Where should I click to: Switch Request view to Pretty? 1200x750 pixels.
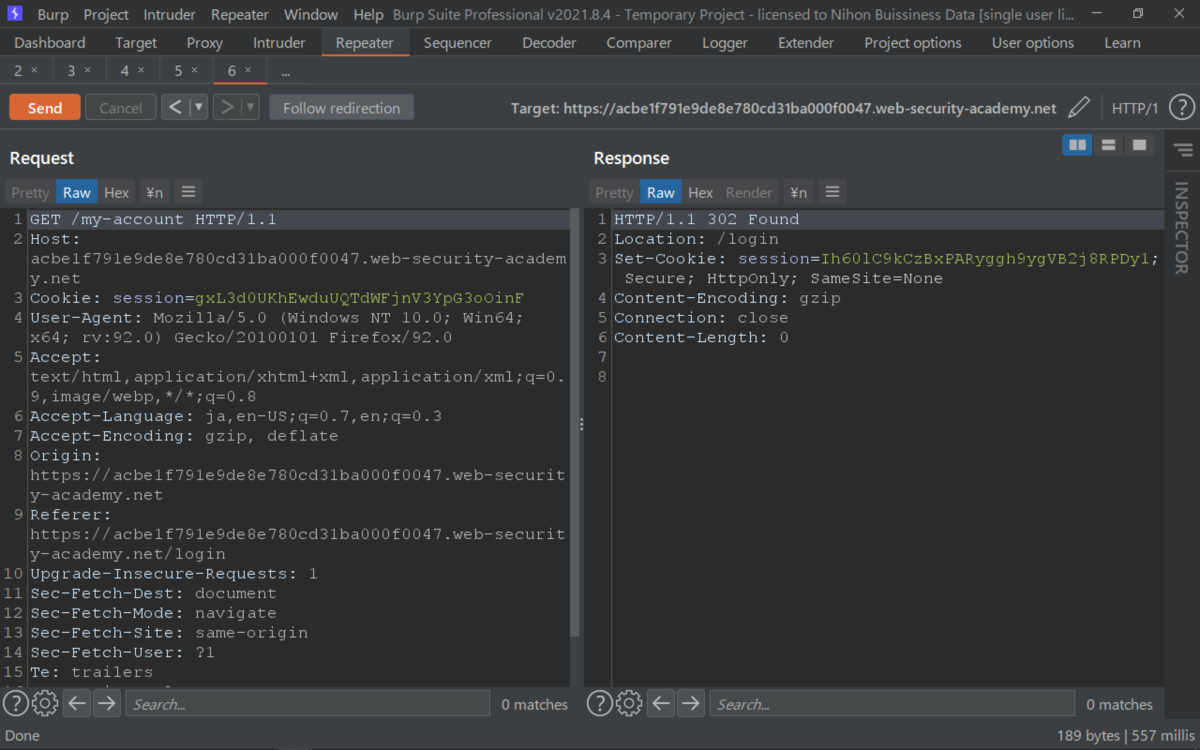click(x=30, y=192)
